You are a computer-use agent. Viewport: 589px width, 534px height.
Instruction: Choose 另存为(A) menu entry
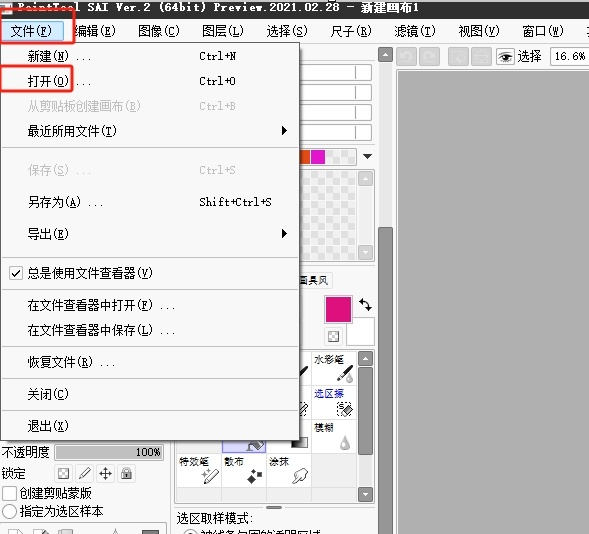click(150, 202)
